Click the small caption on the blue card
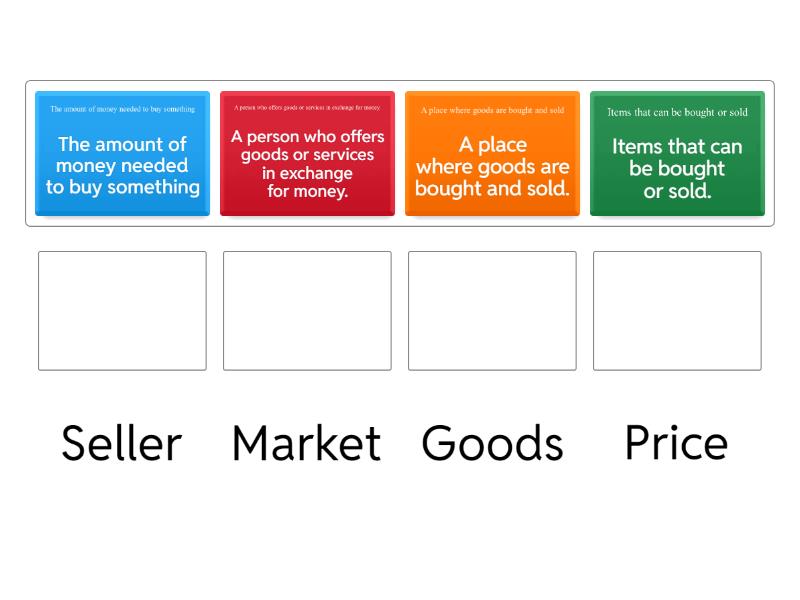This screenshot has width=800, height=600. pyautogui.click(x=122, y=108)
